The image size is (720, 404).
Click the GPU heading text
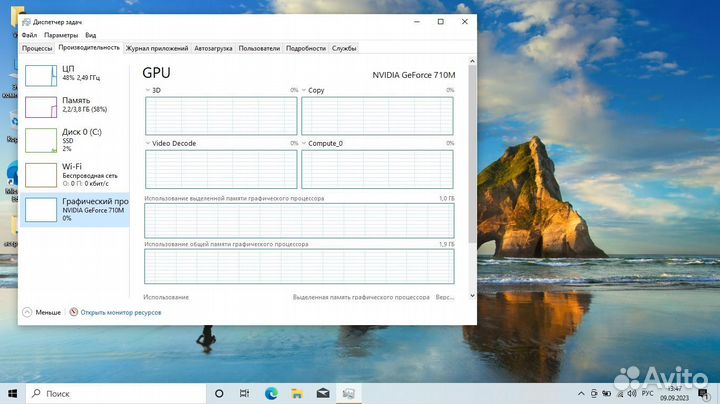[x=156, y=73]
